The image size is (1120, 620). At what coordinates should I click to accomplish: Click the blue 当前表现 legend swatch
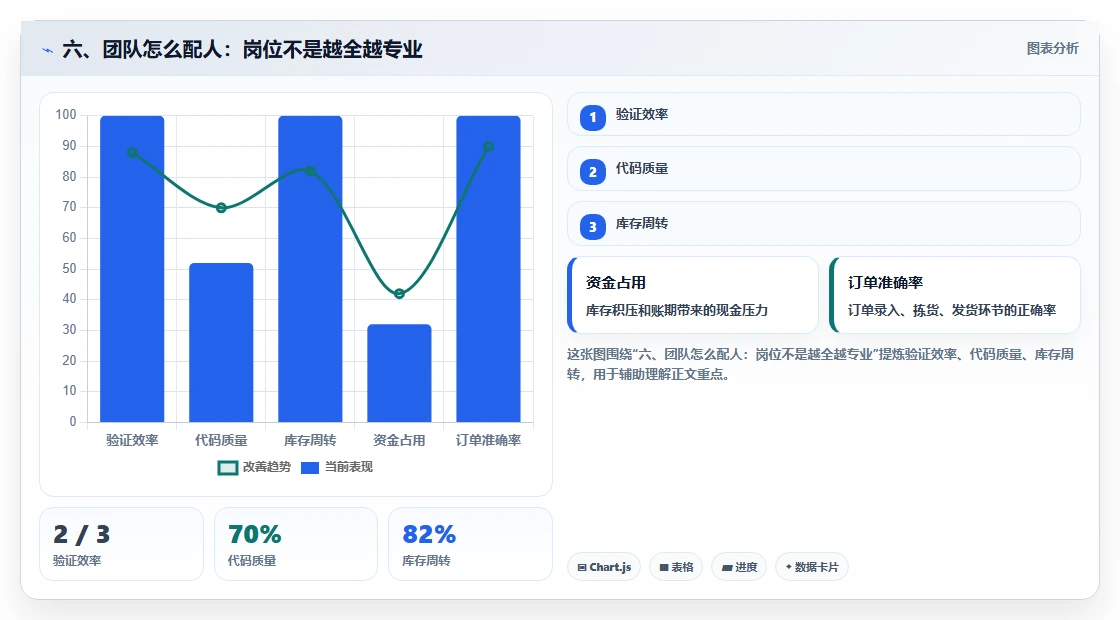(309, 468)
